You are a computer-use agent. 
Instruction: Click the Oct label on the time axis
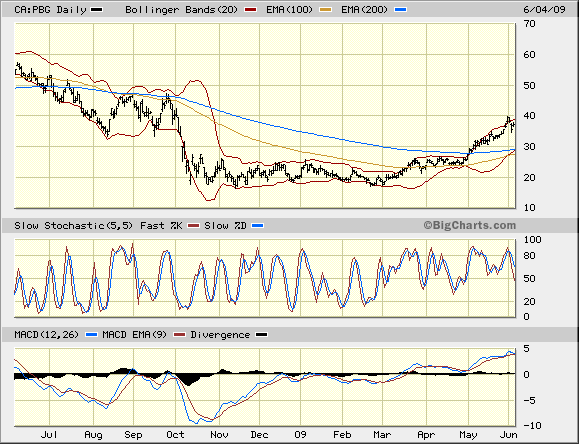[175, 434]
